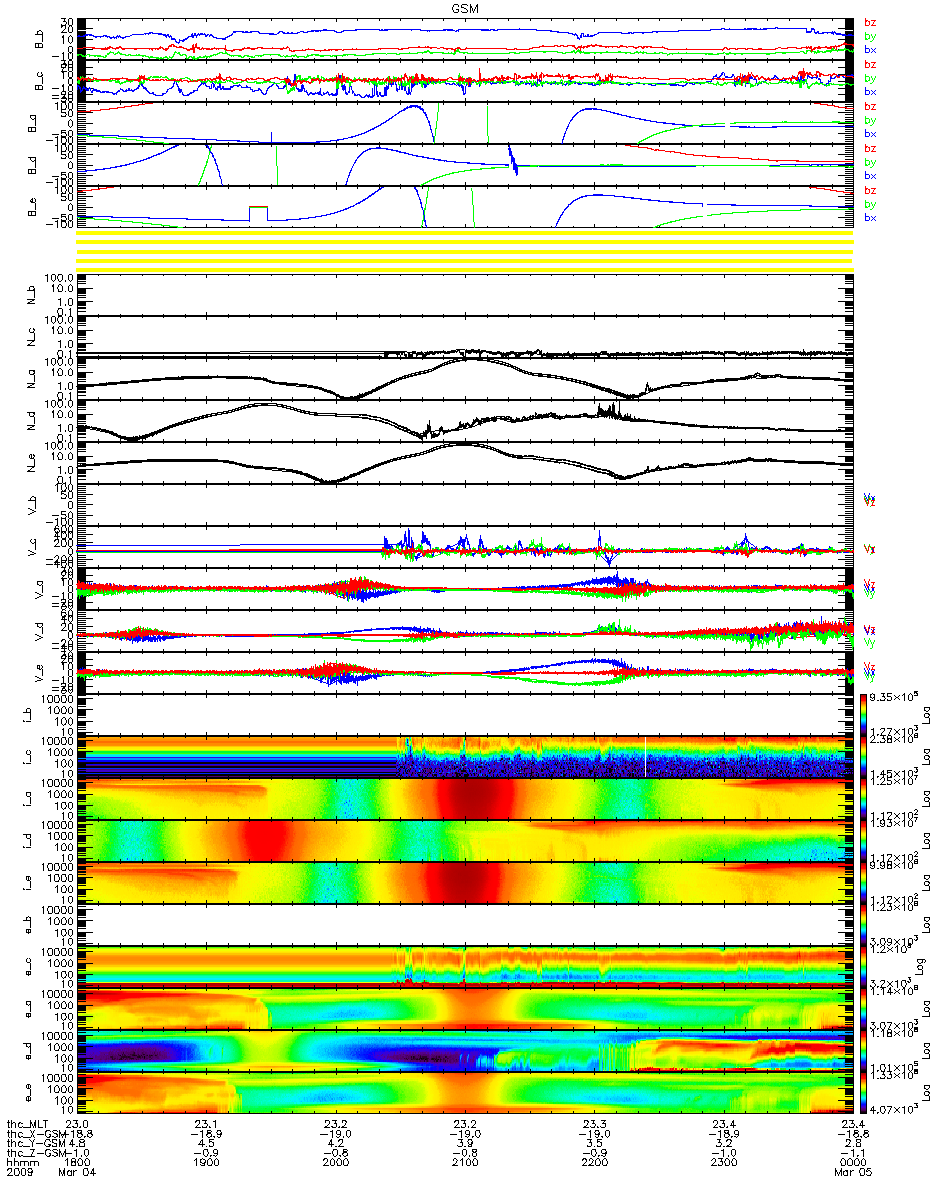This screenshot has height=1200, width=930.
Task: Select the N_a density plot panel
Action: pyautogui.click(x=466, y=379)
